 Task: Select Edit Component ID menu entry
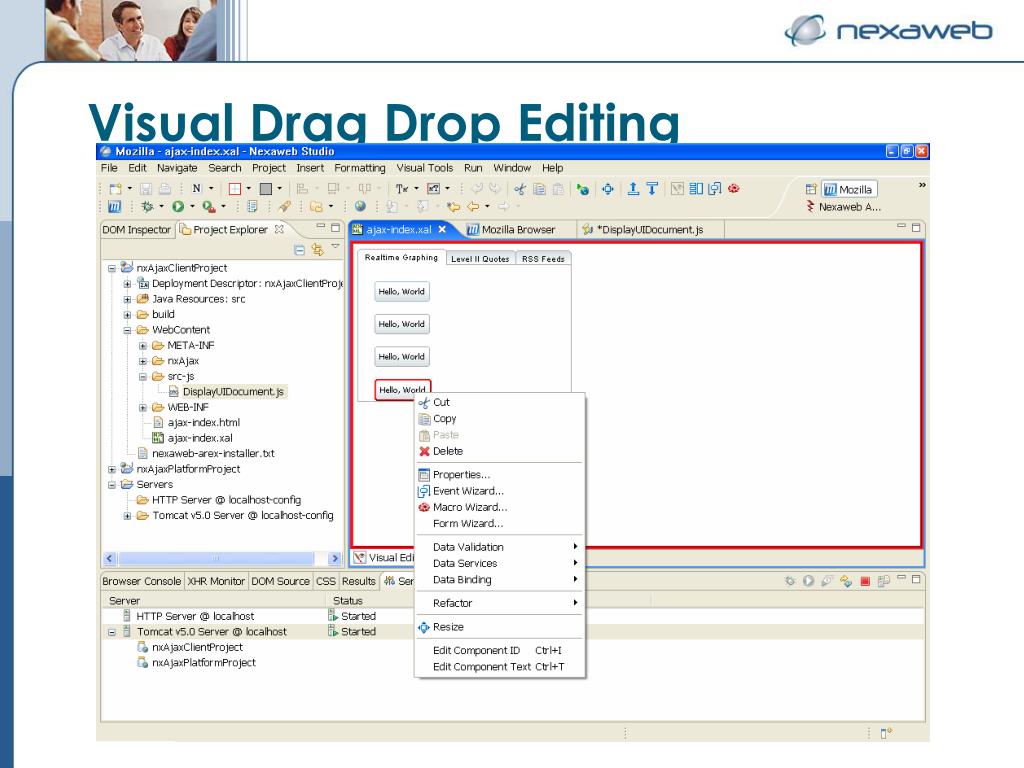500,650
